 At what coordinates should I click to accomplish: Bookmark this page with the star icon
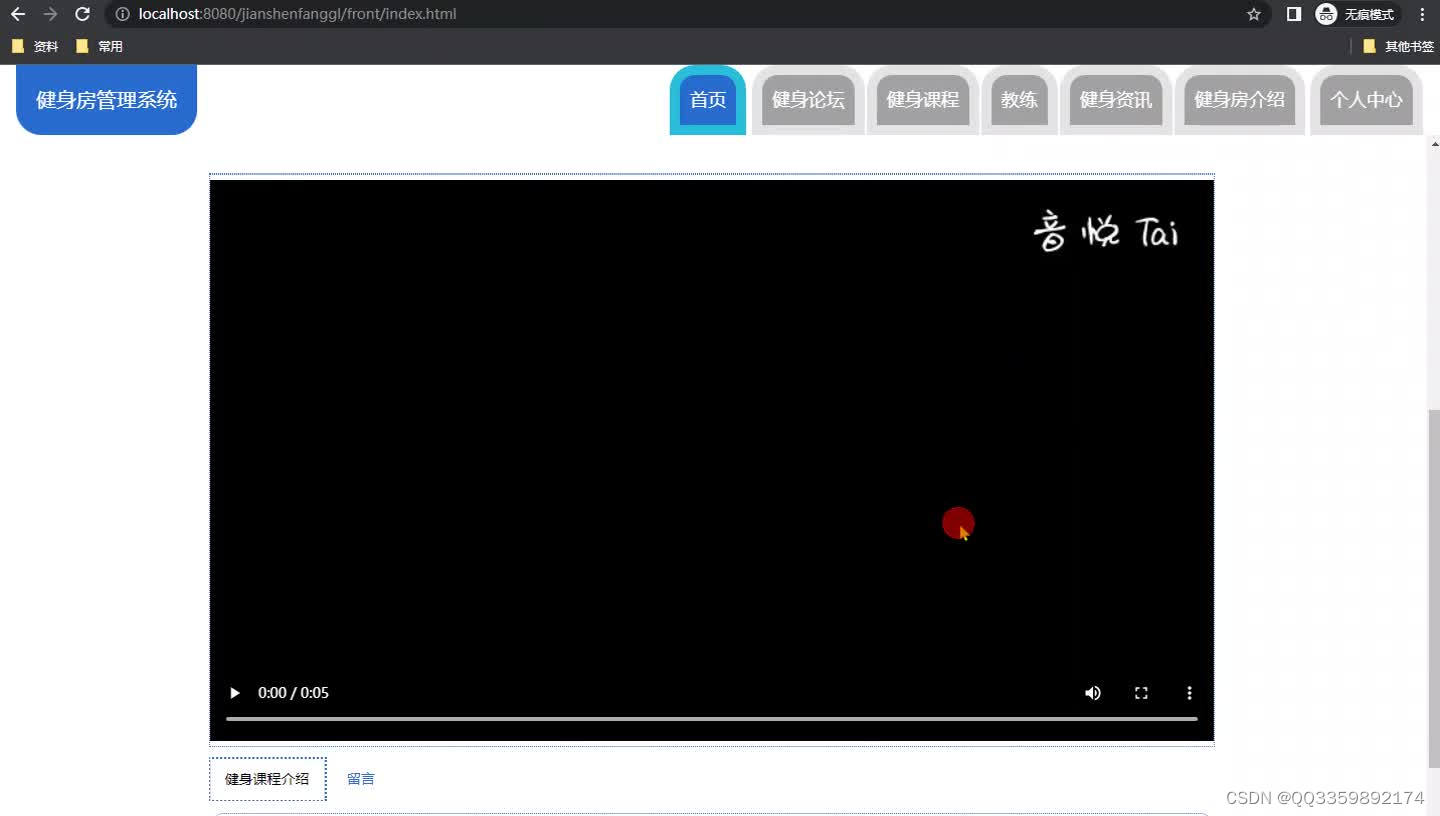click(1254, 14)
